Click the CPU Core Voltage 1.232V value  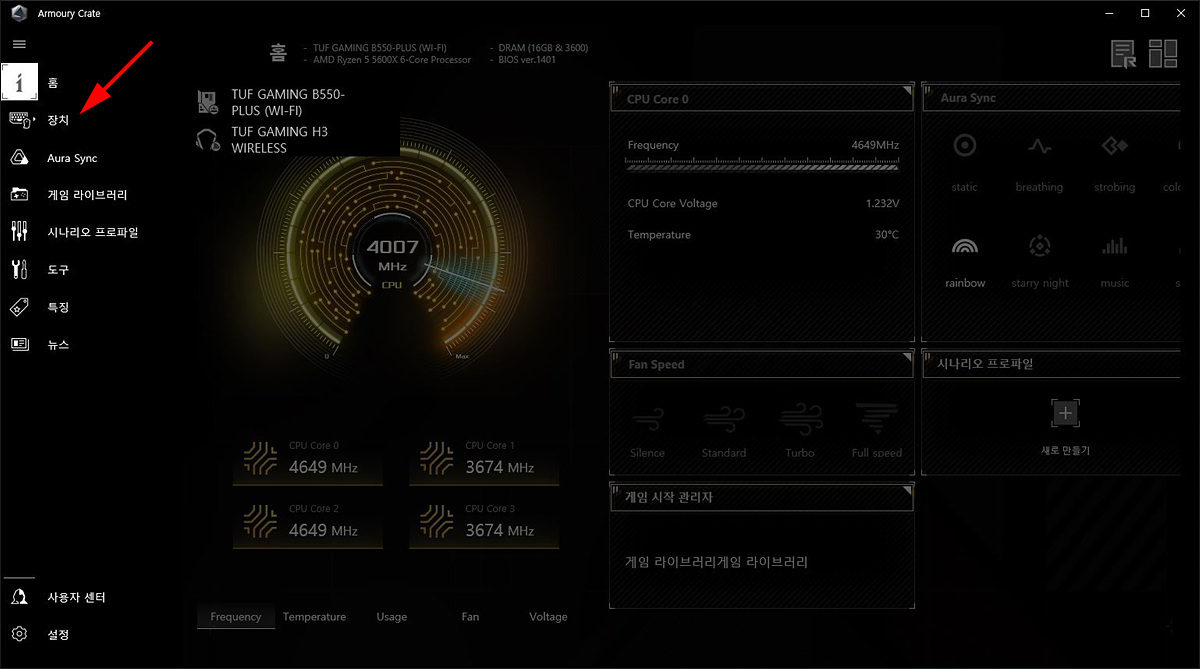pos(882,204)
